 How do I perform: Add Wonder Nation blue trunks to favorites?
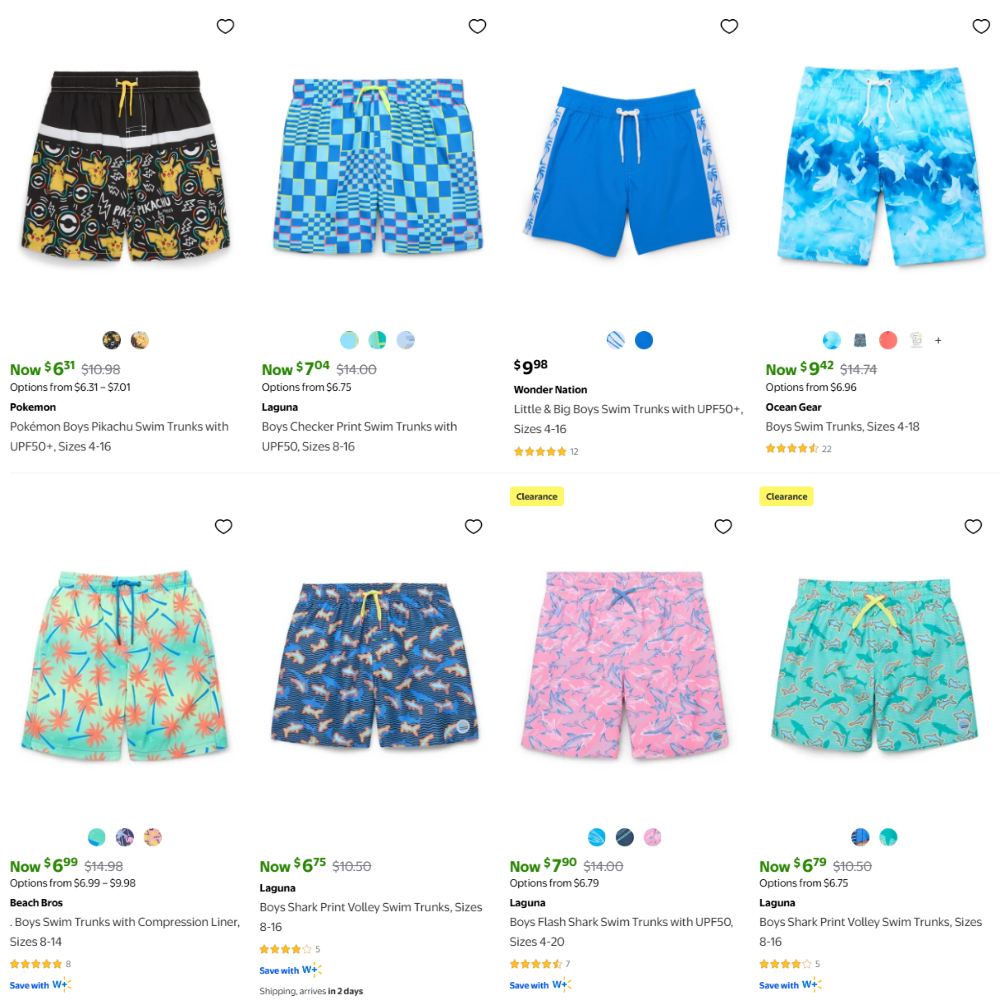[729, 26]
